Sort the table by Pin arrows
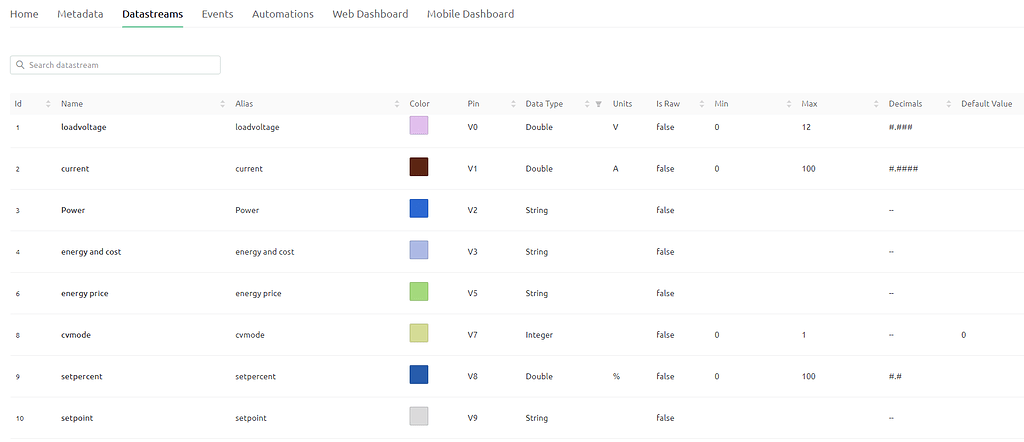This screenshot has height=442, width=1024. 513,104
